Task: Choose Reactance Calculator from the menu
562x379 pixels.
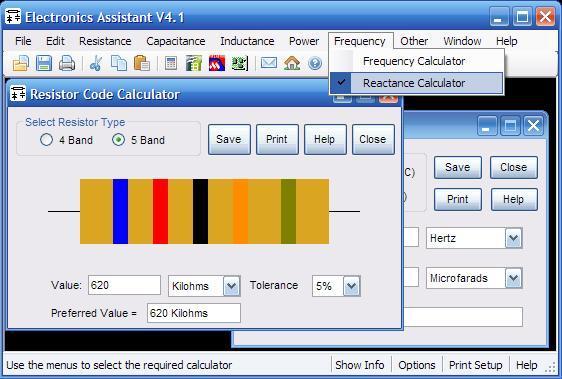Action: pyautogui.click(x=416, y=83)
